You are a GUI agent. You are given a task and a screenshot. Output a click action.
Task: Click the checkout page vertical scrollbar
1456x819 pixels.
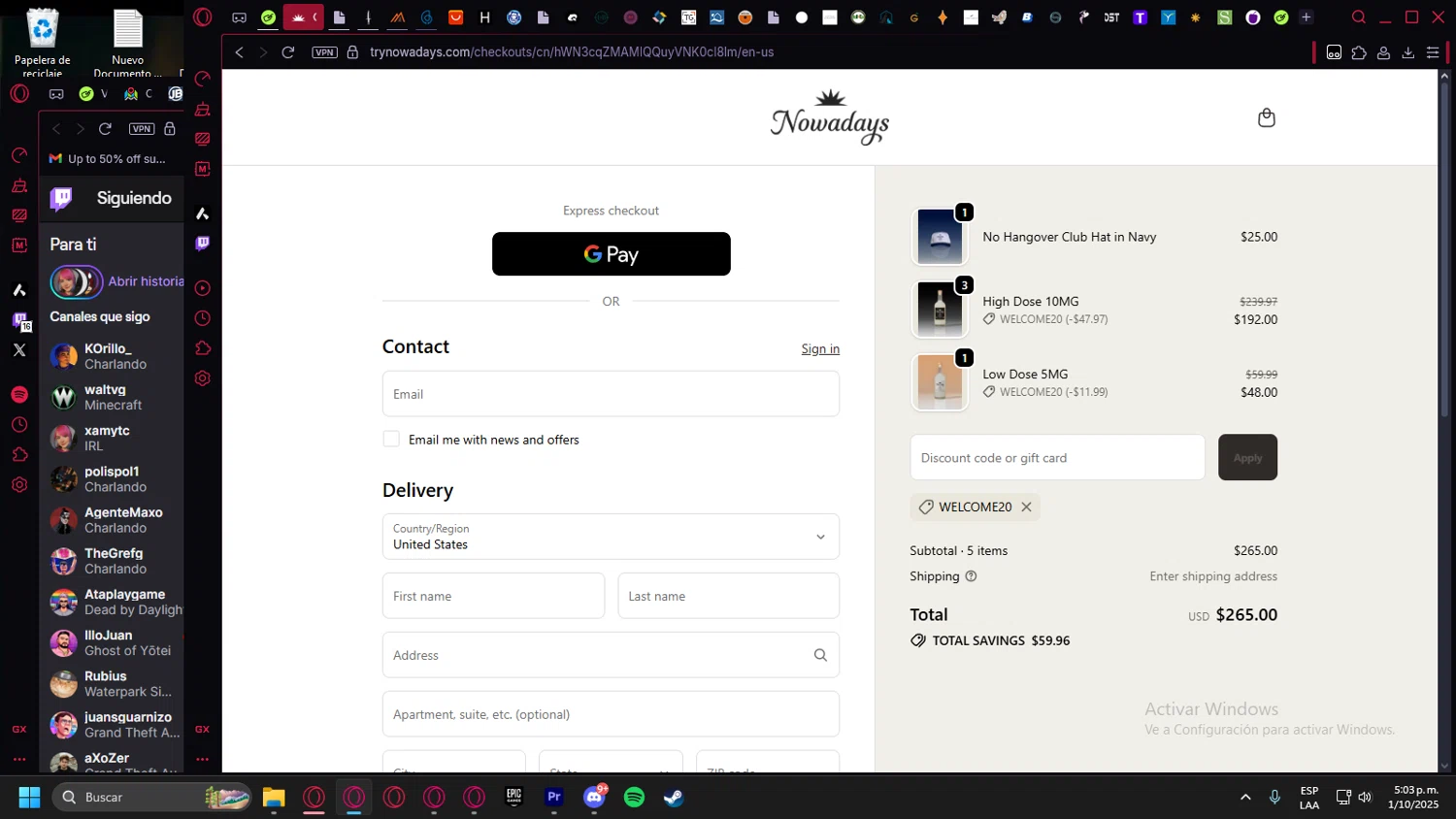click(1444, 252)
